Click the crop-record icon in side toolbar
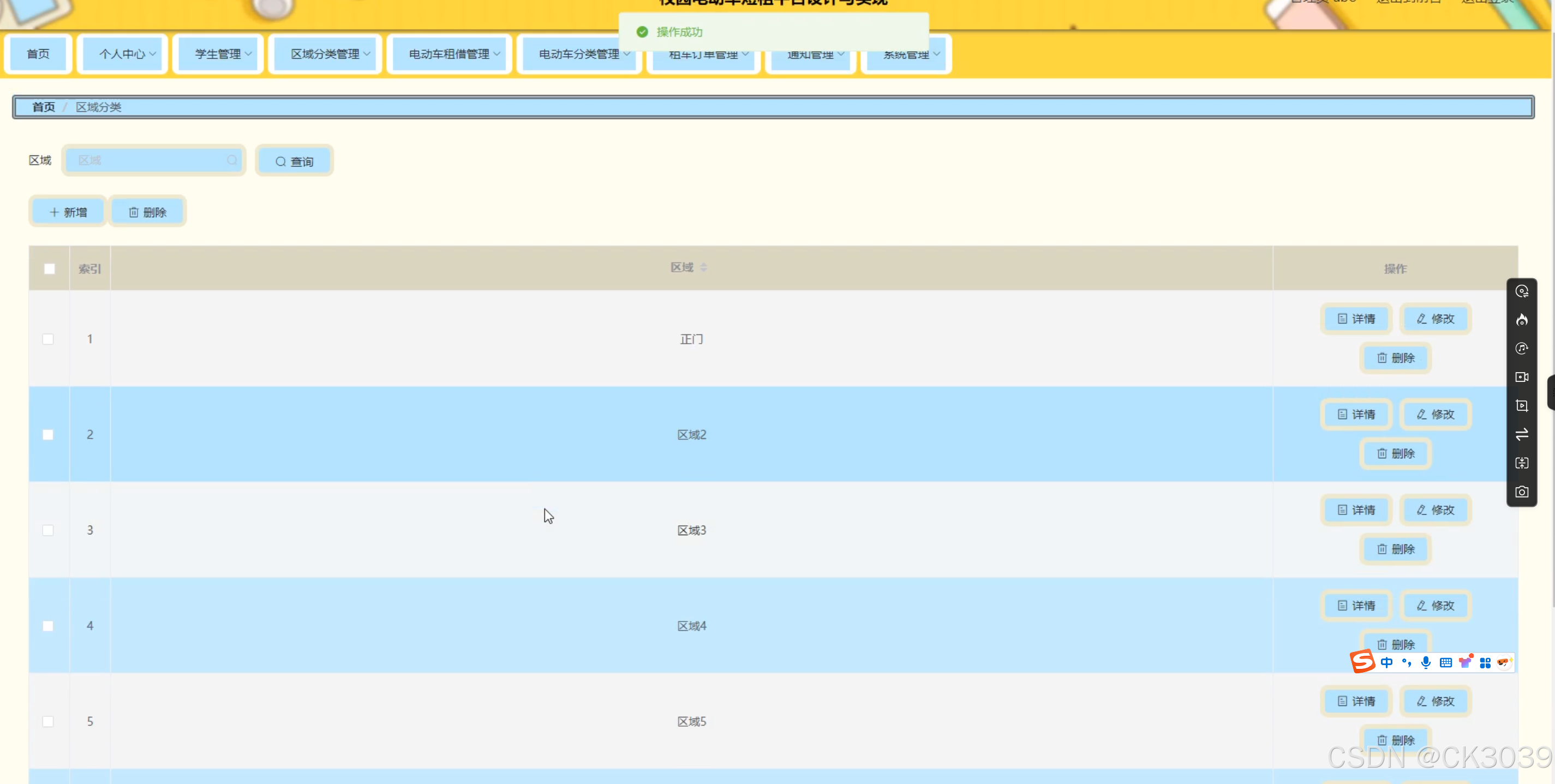Viewport: 1555px width, 784px height. tap(1521, 405)
